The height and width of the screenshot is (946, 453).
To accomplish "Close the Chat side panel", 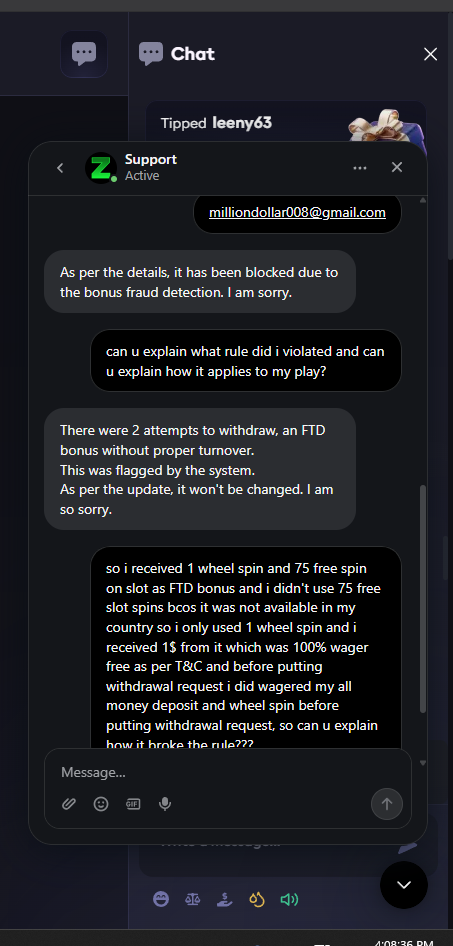I will (430, 54).
